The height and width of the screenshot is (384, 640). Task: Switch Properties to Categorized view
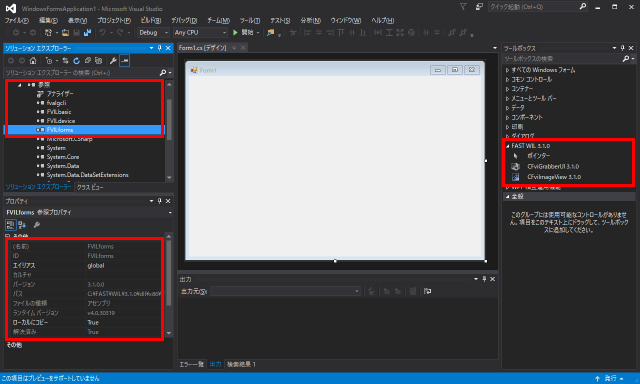coord(11,225)
